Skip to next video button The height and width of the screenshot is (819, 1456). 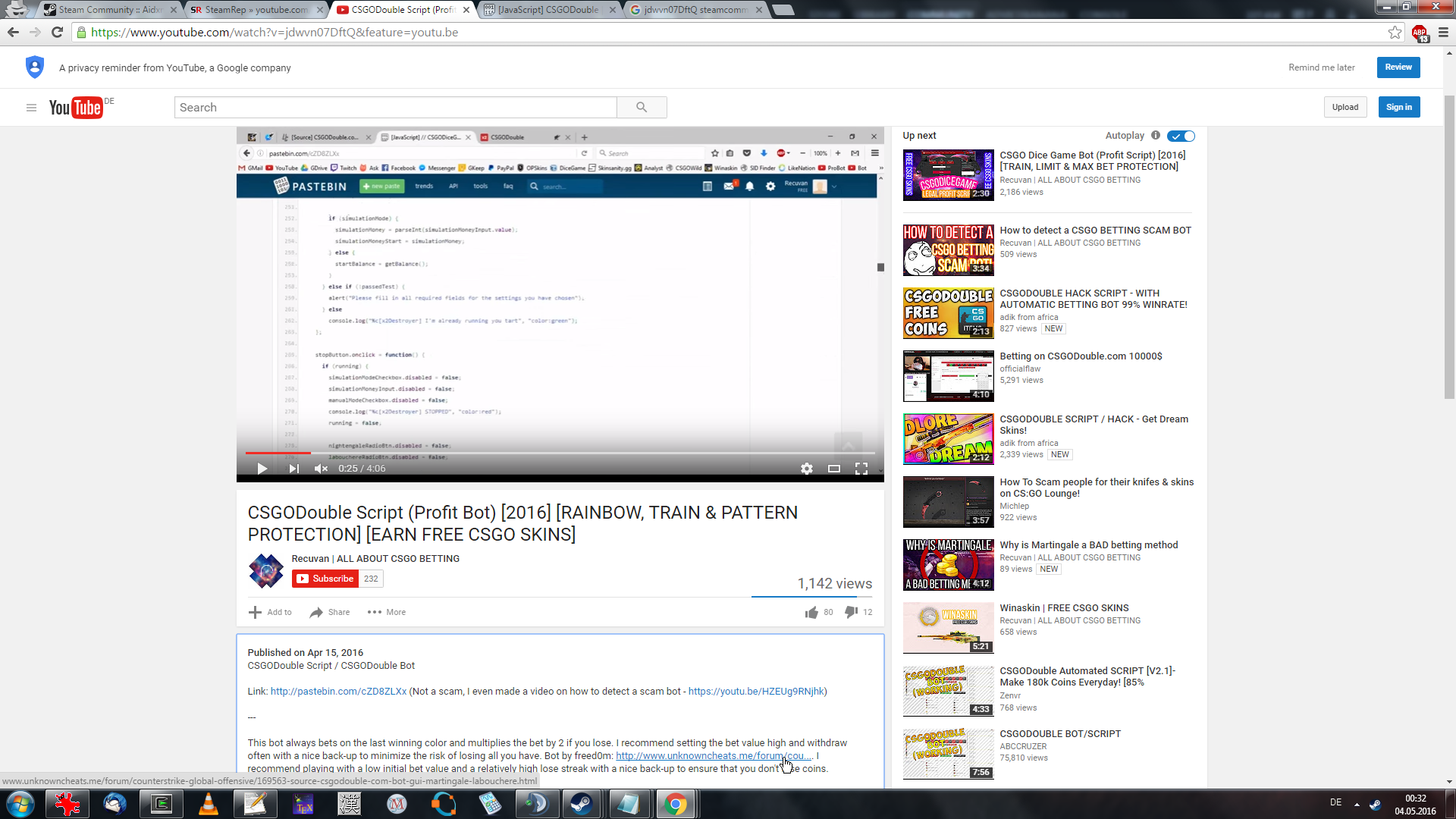pyautogui.click(x=293, y=469)
